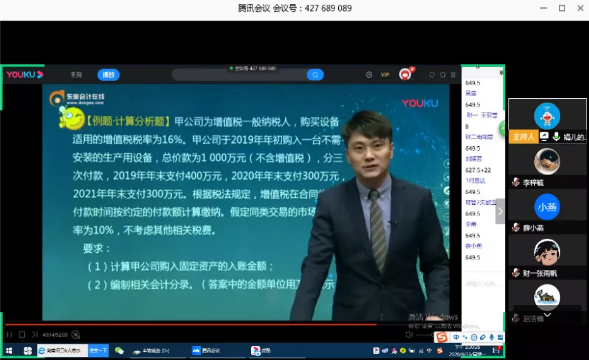The height and width of the screenshot is (360, 589).
Task: Skip to the next video episode
Action: 35,334
